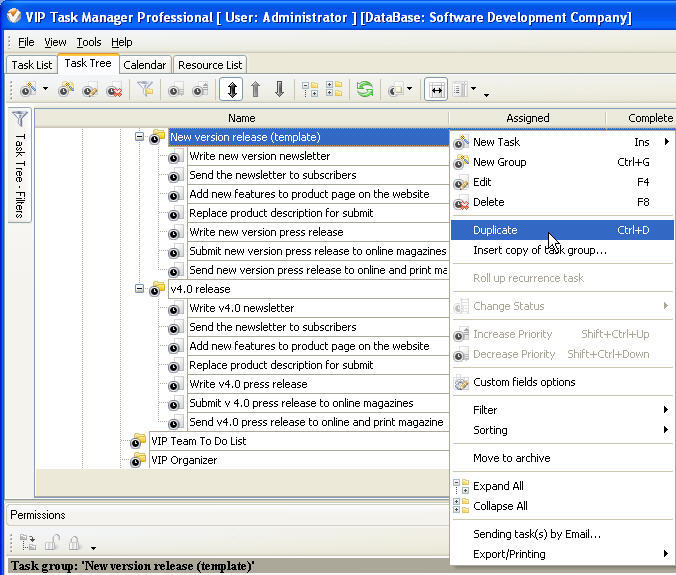This screenshot has height=575, width=676.
Task: Expand the Filter submenu in context menu
Action: tap(562, 410)
